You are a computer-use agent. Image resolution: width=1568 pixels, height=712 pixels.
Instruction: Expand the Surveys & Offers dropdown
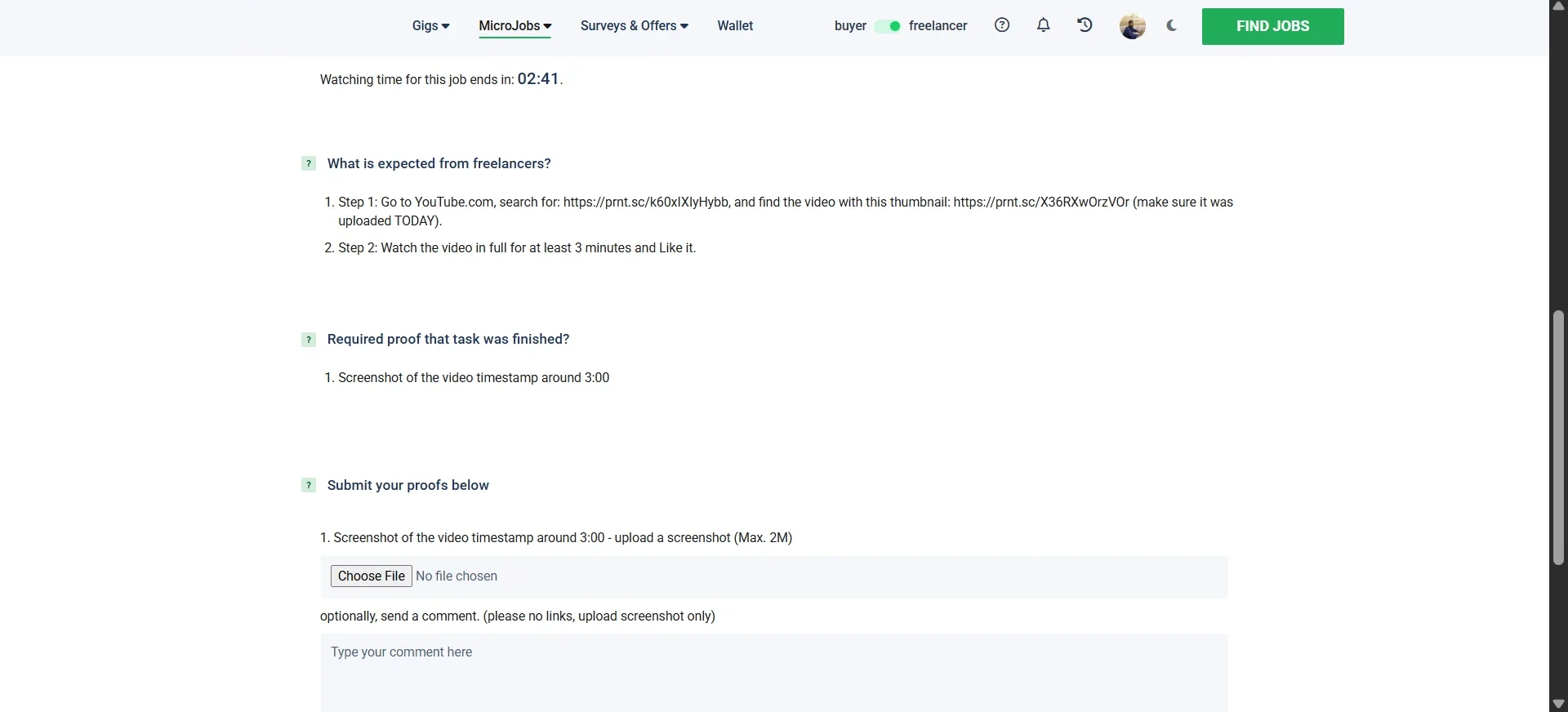click(634, 26)
